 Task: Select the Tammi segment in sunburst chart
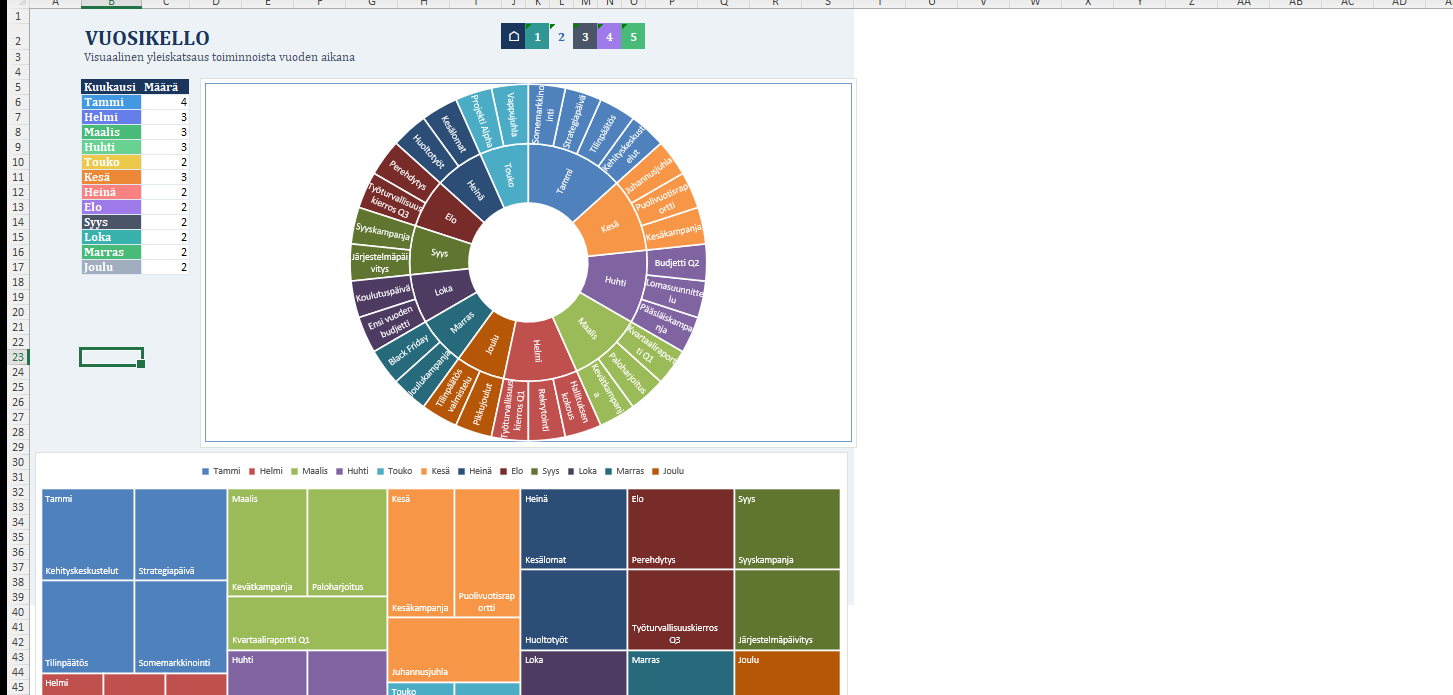(x=565, y=182)
